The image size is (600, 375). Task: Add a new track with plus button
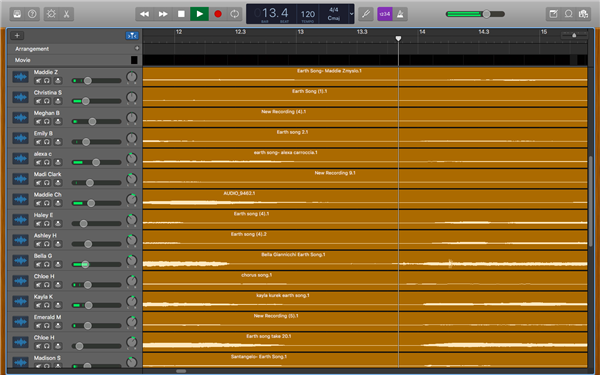pos(17,36)
